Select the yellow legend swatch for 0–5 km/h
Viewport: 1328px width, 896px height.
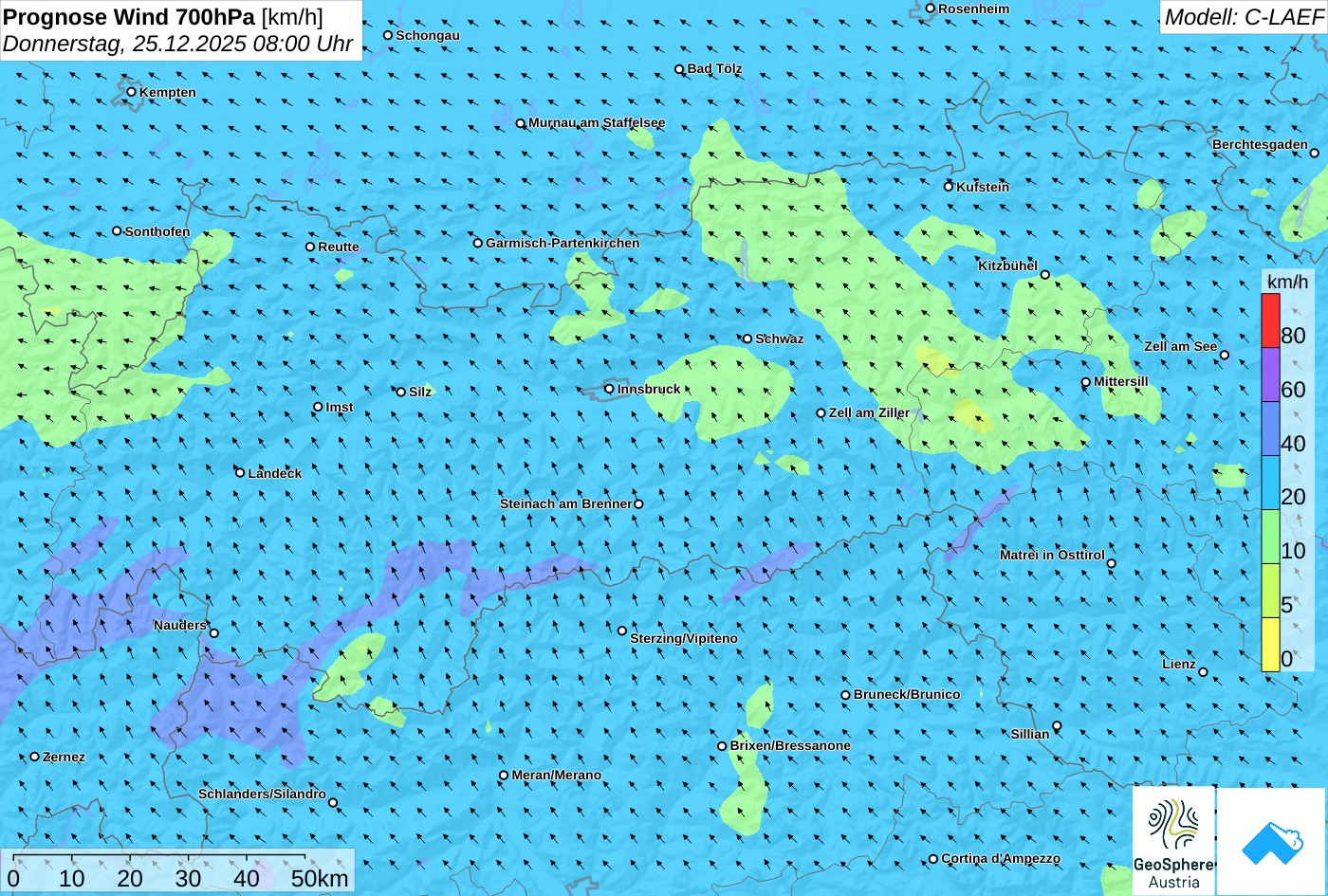point(1270,645)
